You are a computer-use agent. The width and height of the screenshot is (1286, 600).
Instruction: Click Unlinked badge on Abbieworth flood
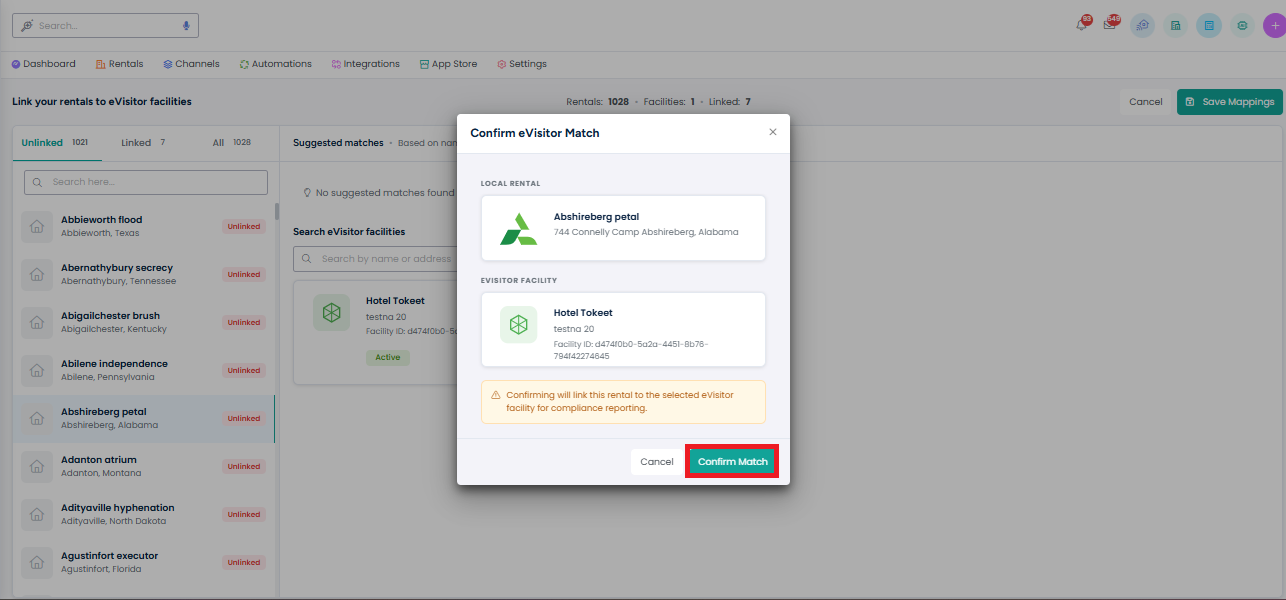point(243,226)
